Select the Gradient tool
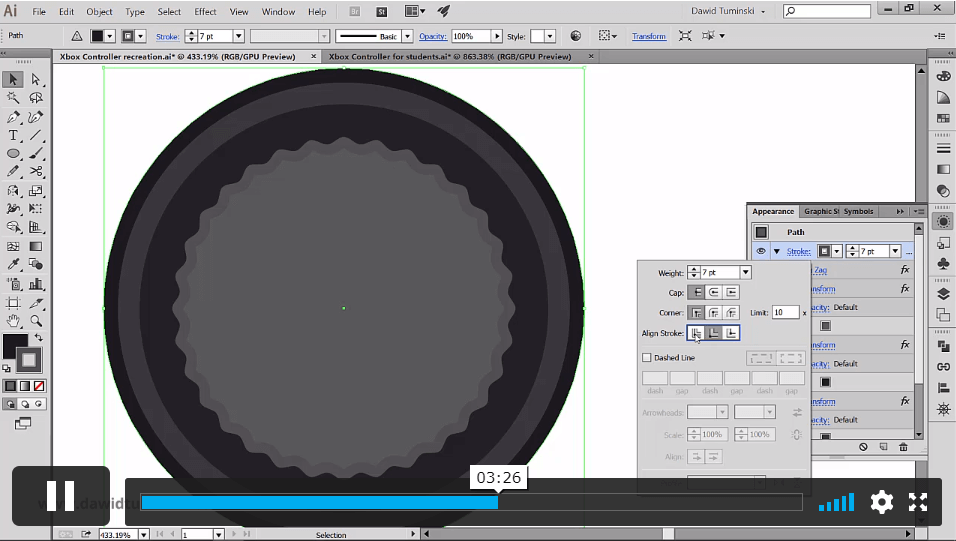956x541 pixels. (35, 246)
